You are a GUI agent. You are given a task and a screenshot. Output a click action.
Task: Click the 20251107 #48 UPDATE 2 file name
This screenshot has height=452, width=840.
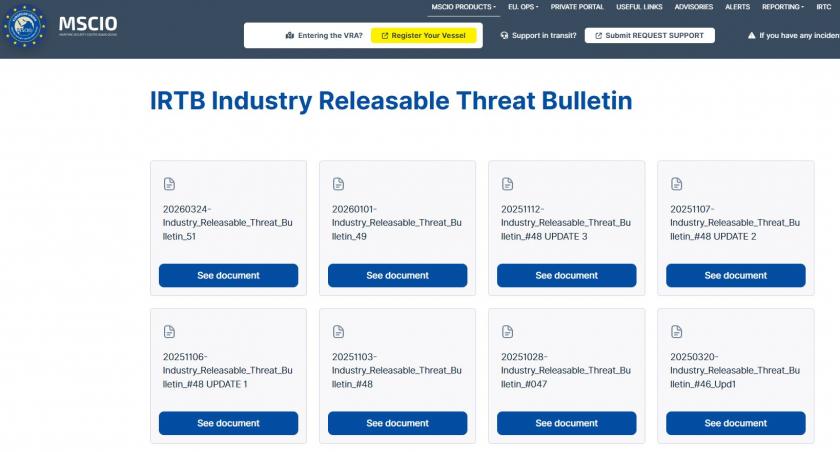pos(735,223)
